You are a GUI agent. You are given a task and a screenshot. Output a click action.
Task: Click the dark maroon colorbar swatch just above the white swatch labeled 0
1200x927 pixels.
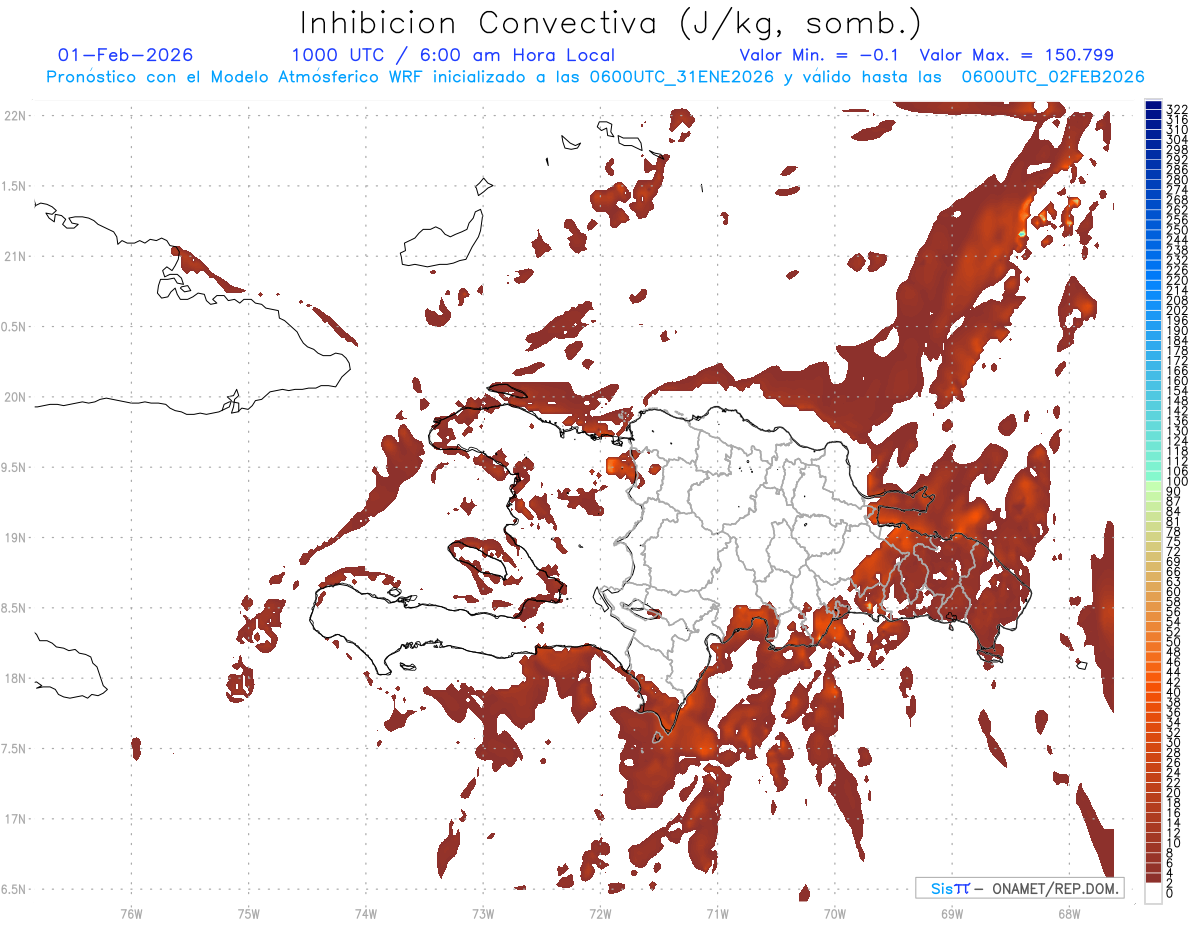point(1153,877)
